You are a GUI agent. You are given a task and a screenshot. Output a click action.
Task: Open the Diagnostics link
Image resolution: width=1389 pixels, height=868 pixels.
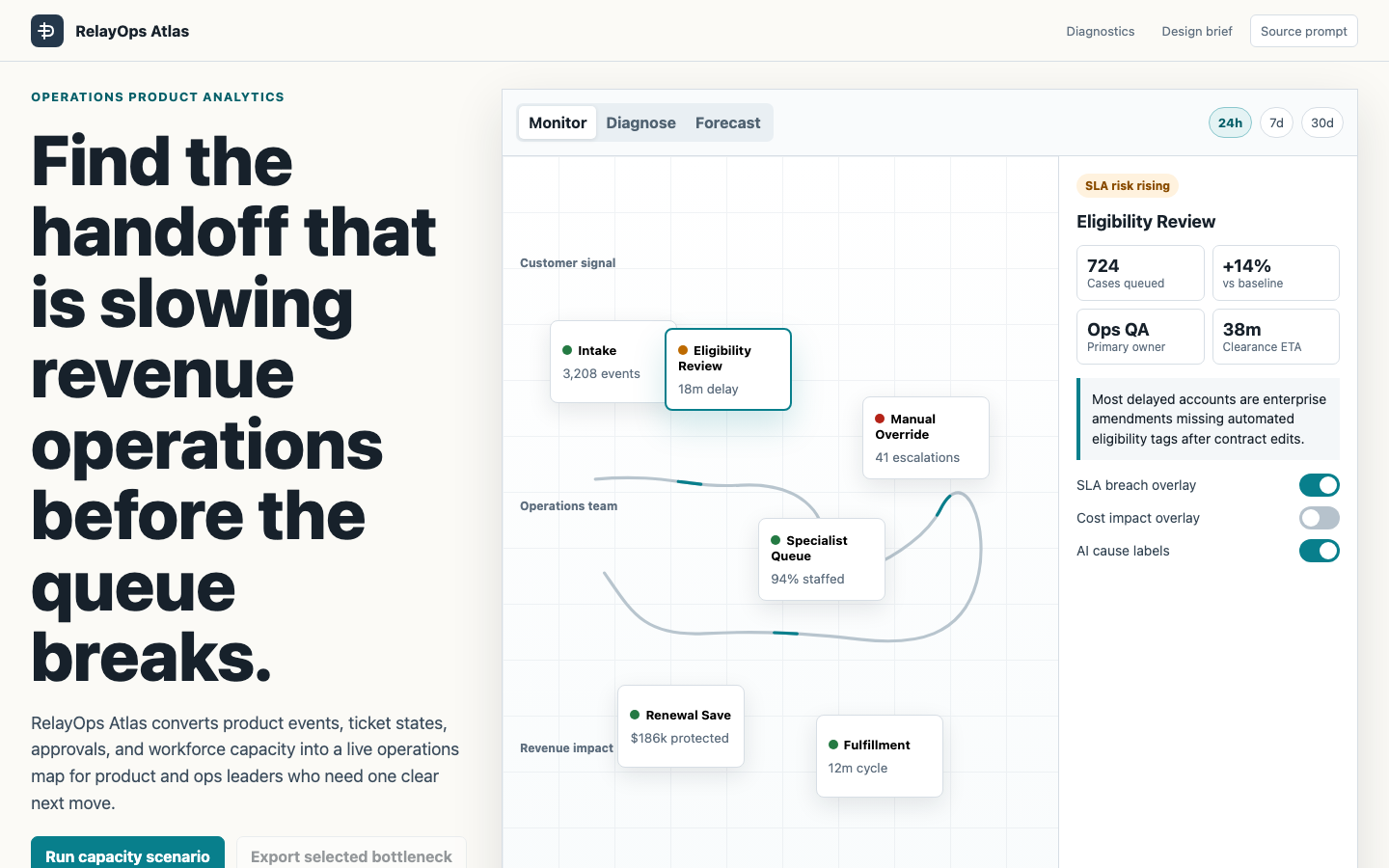1100,31
